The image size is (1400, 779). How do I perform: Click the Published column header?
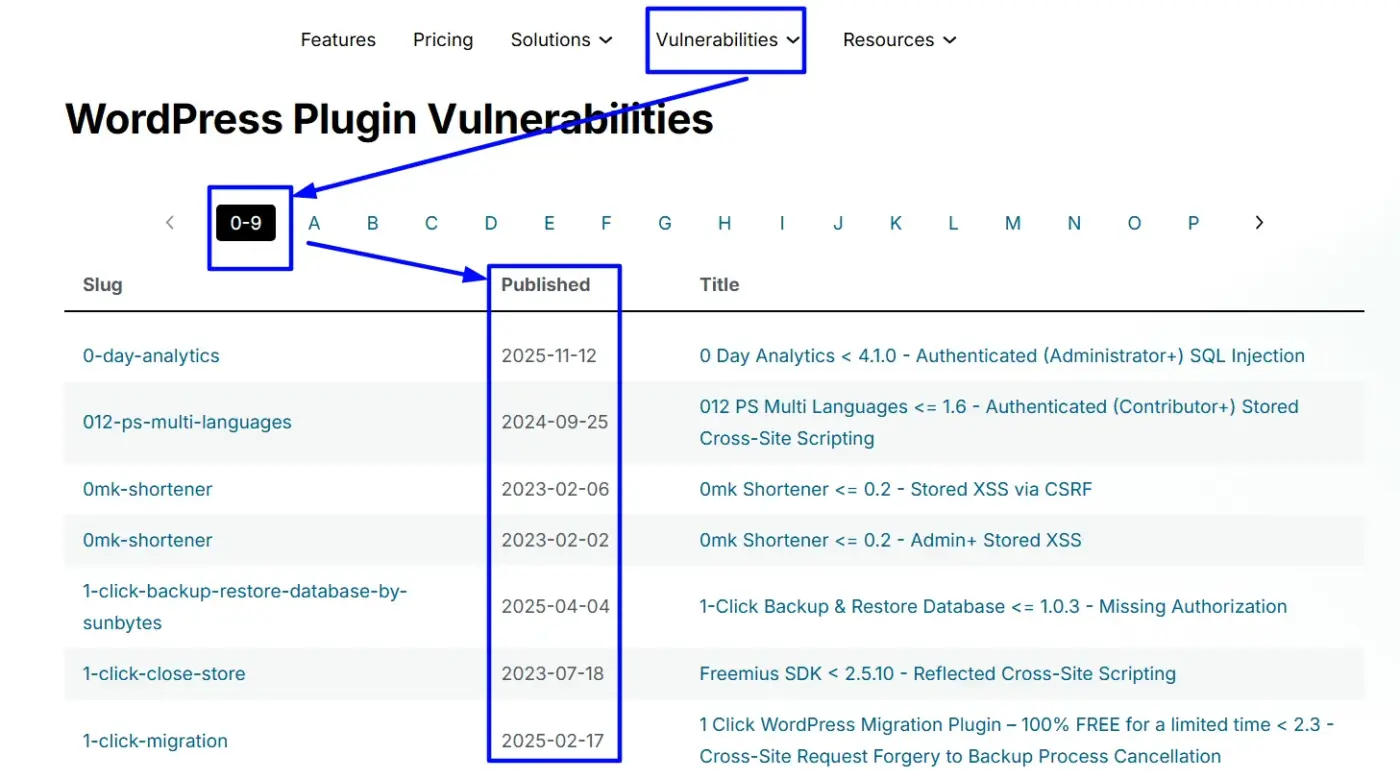(545, 285)
